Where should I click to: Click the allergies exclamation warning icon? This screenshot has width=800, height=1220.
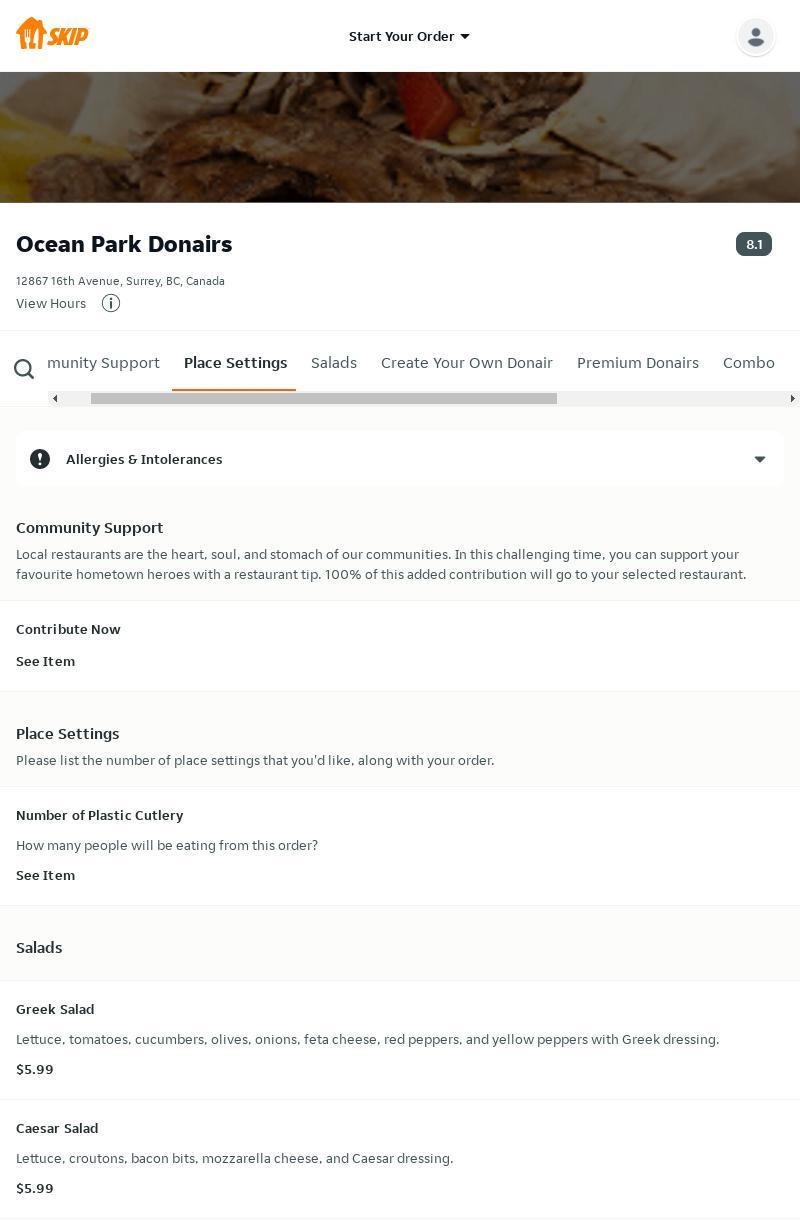tap(40, 459)
